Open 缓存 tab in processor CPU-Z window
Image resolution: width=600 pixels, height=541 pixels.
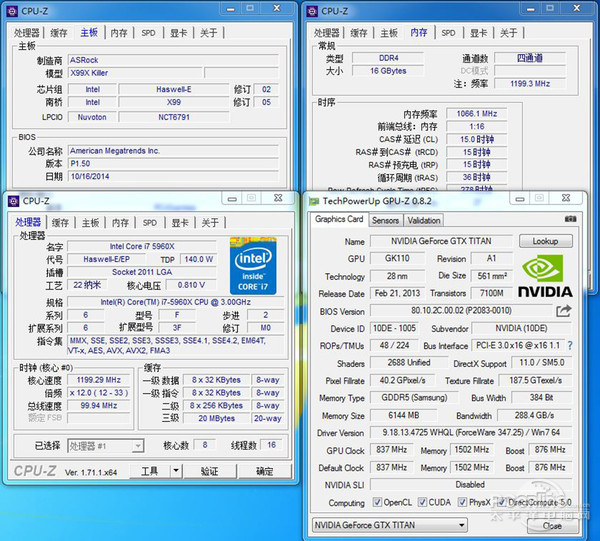60,223
